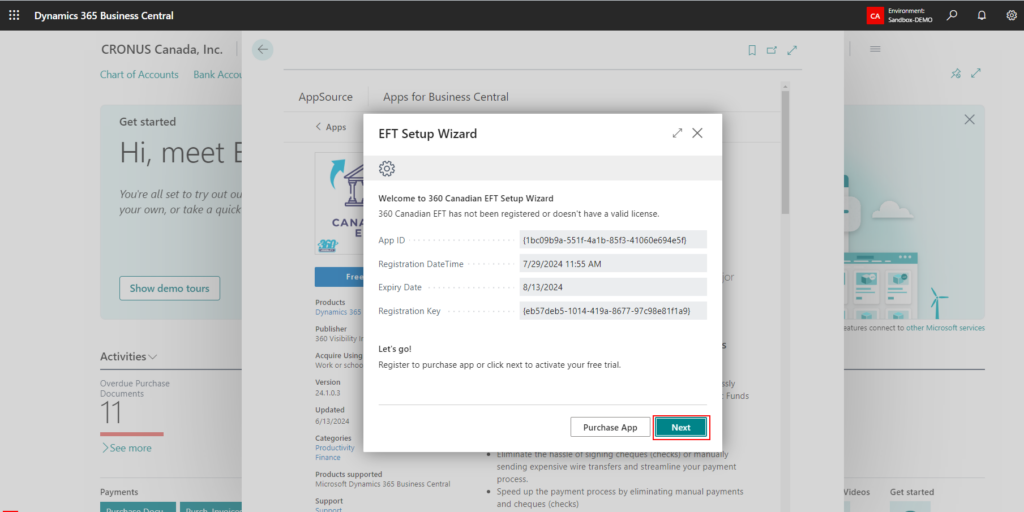Go back with the round arrow button
1024x512 pixels.
(263, 50)
